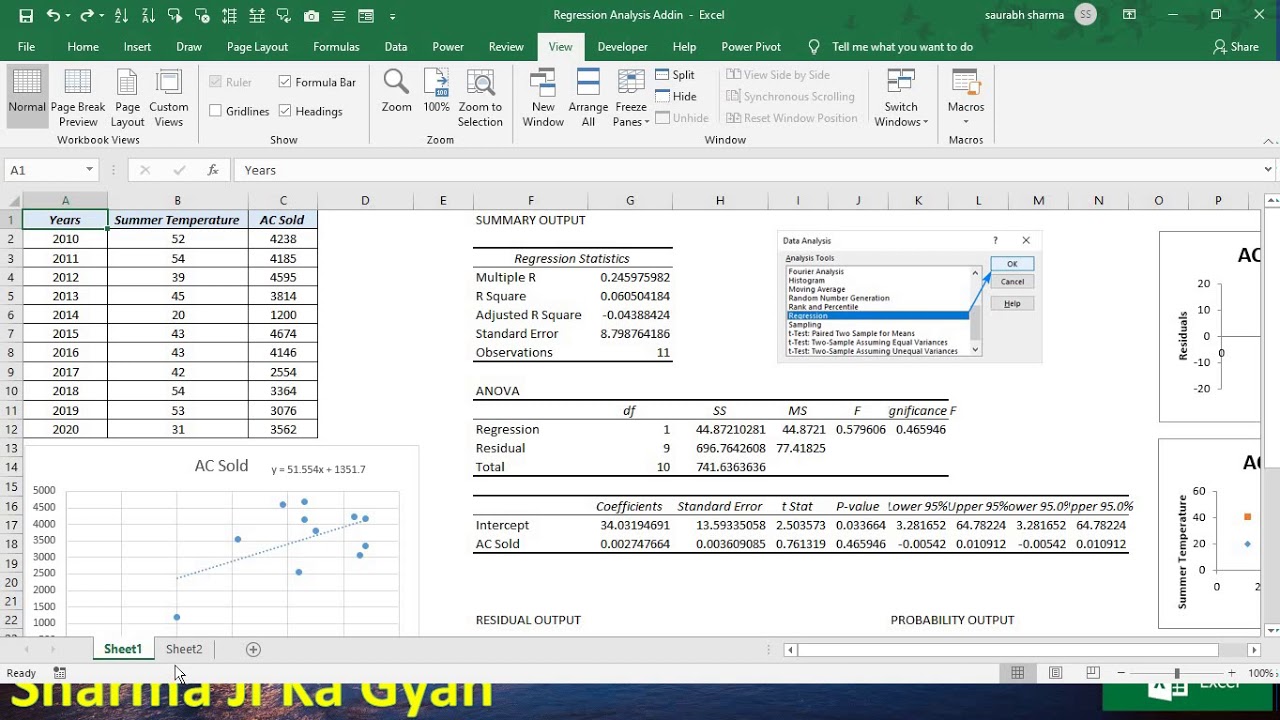Switch to Normal workbook view
This screenshot has height=720, width=1280.
(x=27, y=96)
